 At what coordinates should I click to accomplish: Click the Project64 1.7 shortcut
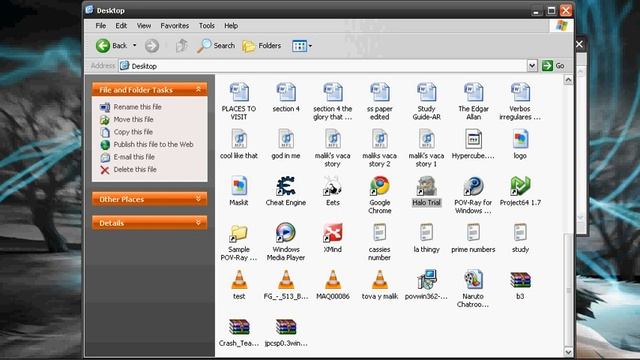(520, 186)
